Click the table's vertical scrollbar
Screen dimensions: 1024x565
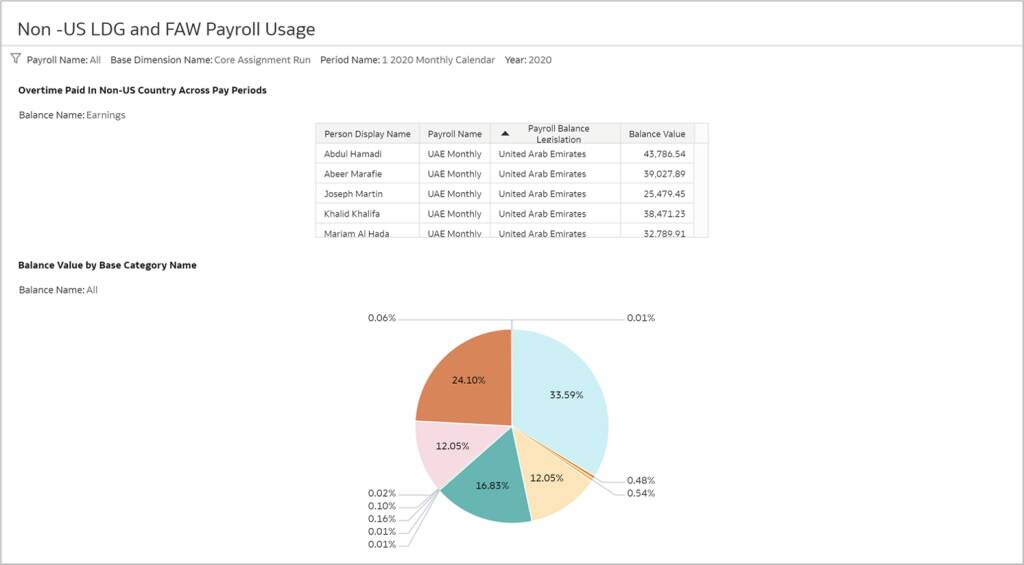pos(701,189)
